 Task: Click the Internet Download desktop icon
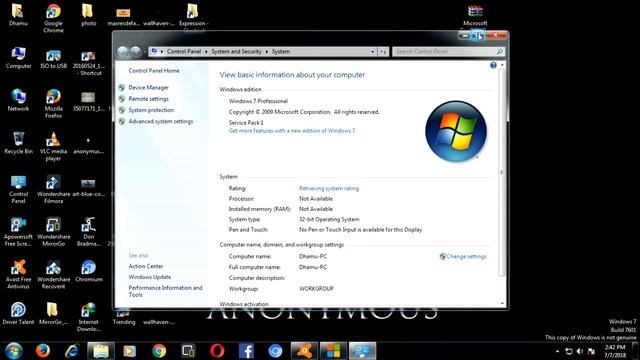coord(89,317)
